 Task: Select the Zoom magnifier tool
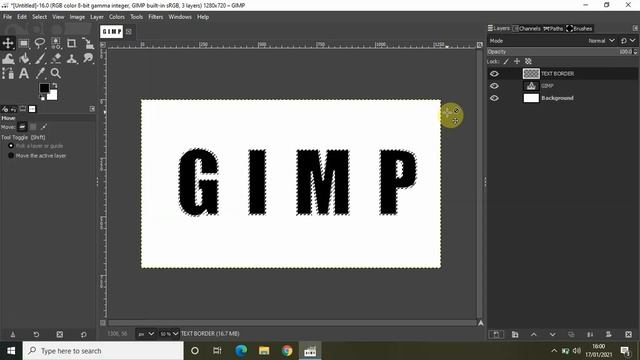[56, 73]
